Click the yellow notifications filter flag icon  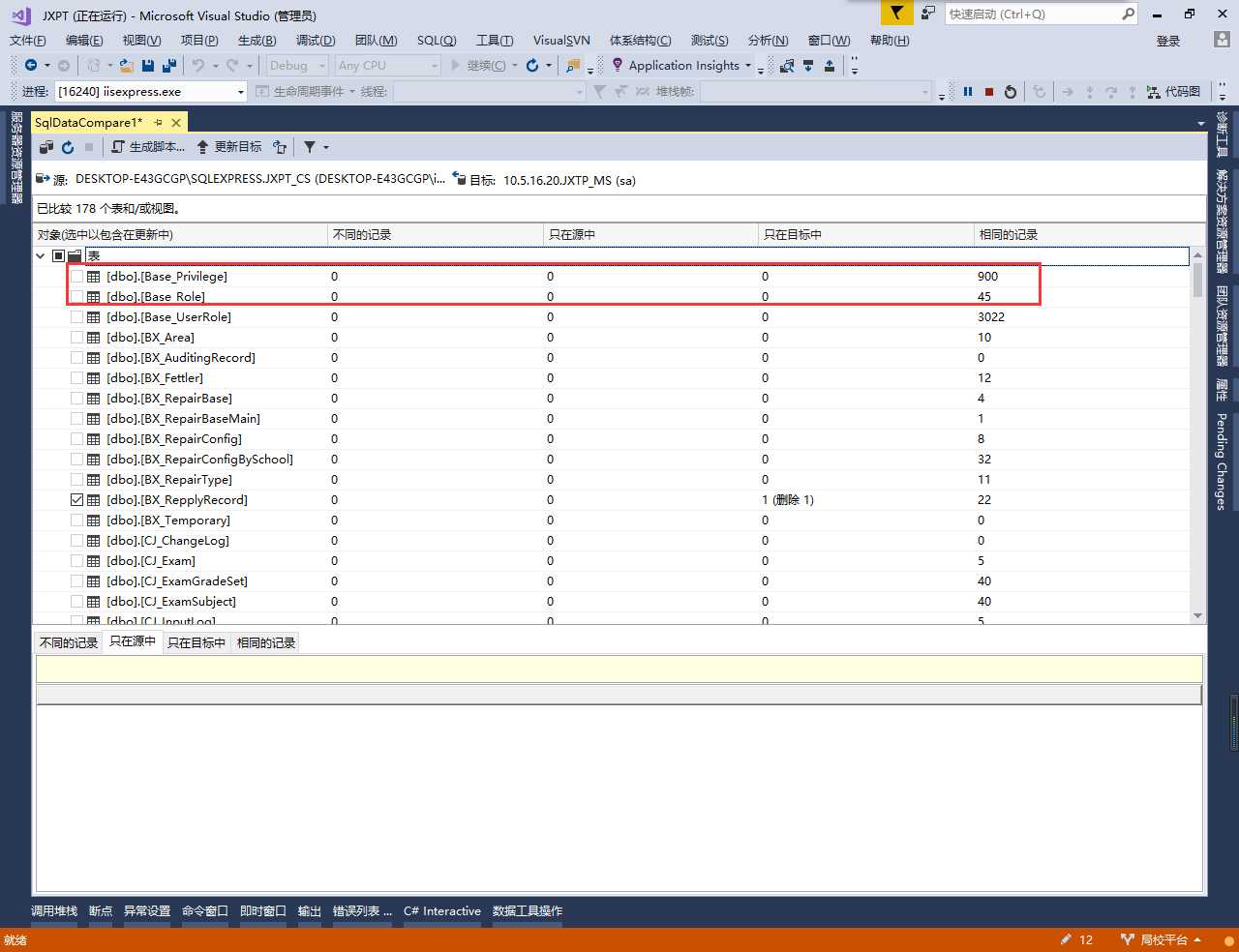896,14
